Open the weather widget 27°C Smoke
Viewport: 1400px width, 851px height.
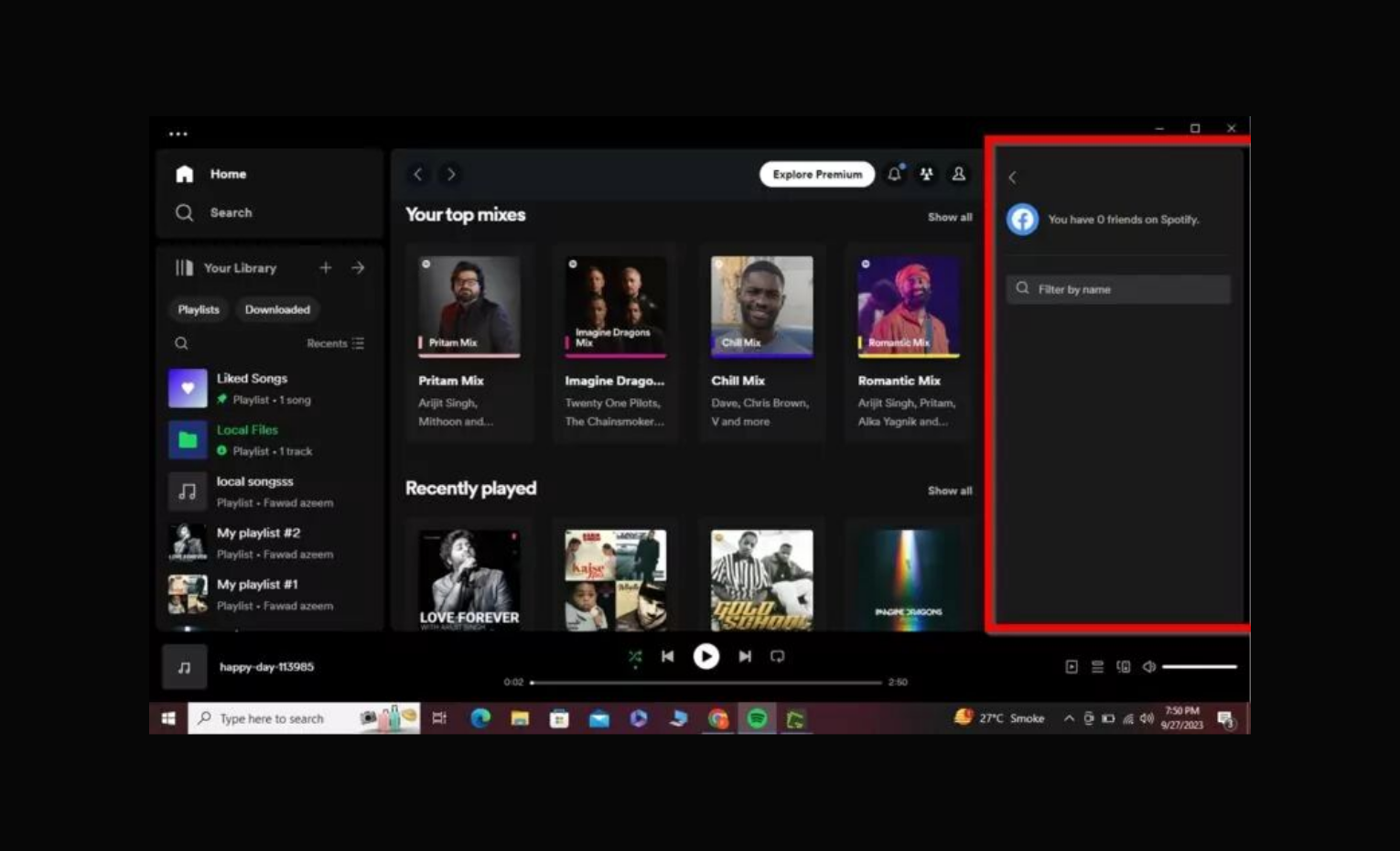(x=999, y=718)
